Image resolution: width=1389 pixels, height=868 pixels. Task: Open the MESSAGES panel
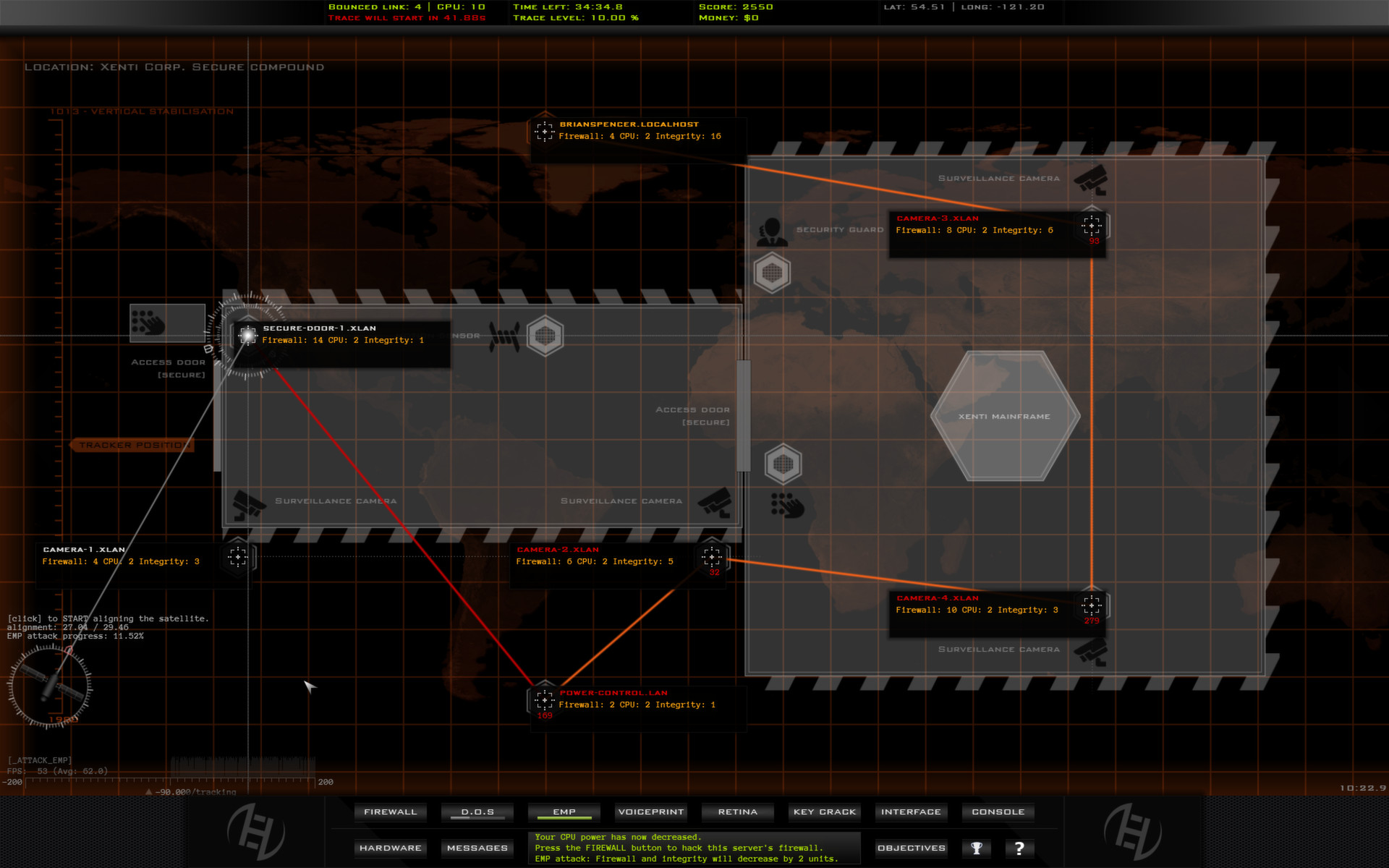(477, 848)
